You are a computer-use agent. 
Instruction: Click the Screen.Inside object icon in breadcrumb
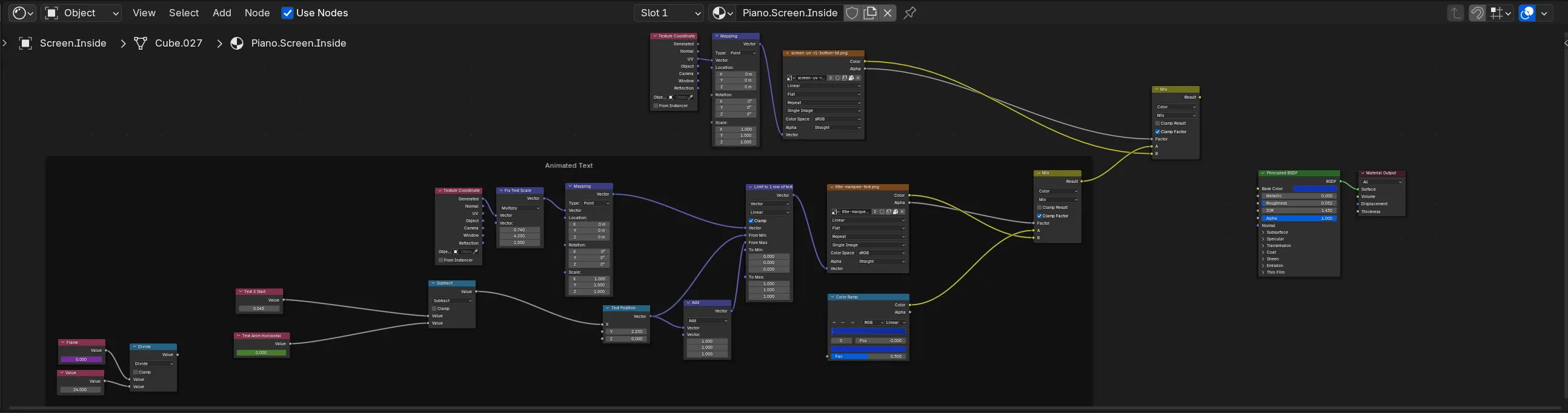click(x=25, y=43)
